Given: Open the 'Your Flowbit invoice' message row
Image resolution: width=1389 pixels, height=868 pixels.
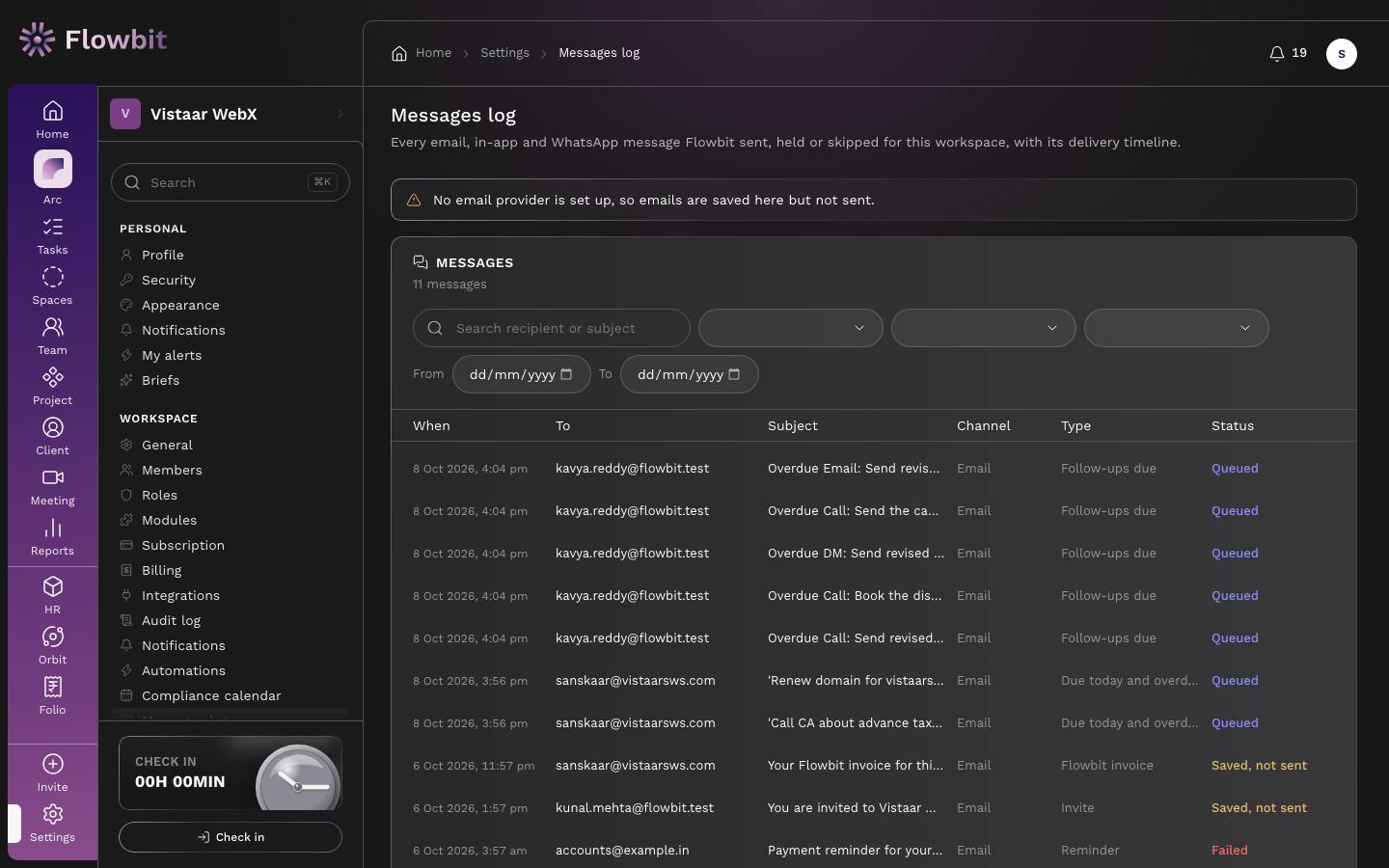Looking at the screenshot, I should pyautogui.click(x=874, y=765).
